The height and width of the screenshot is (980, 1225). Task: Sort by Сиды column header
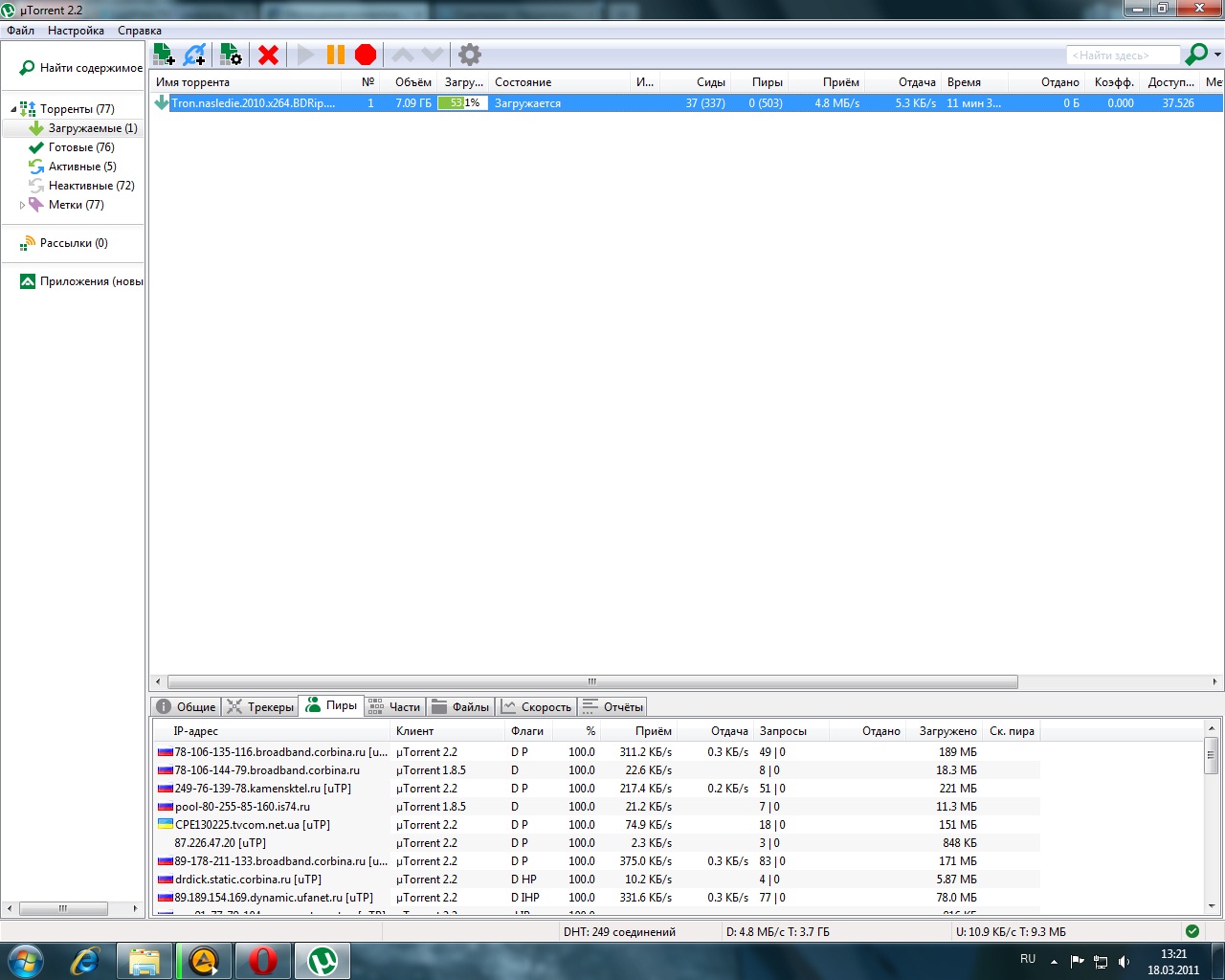pyautogui.click(x=696, y=82)
